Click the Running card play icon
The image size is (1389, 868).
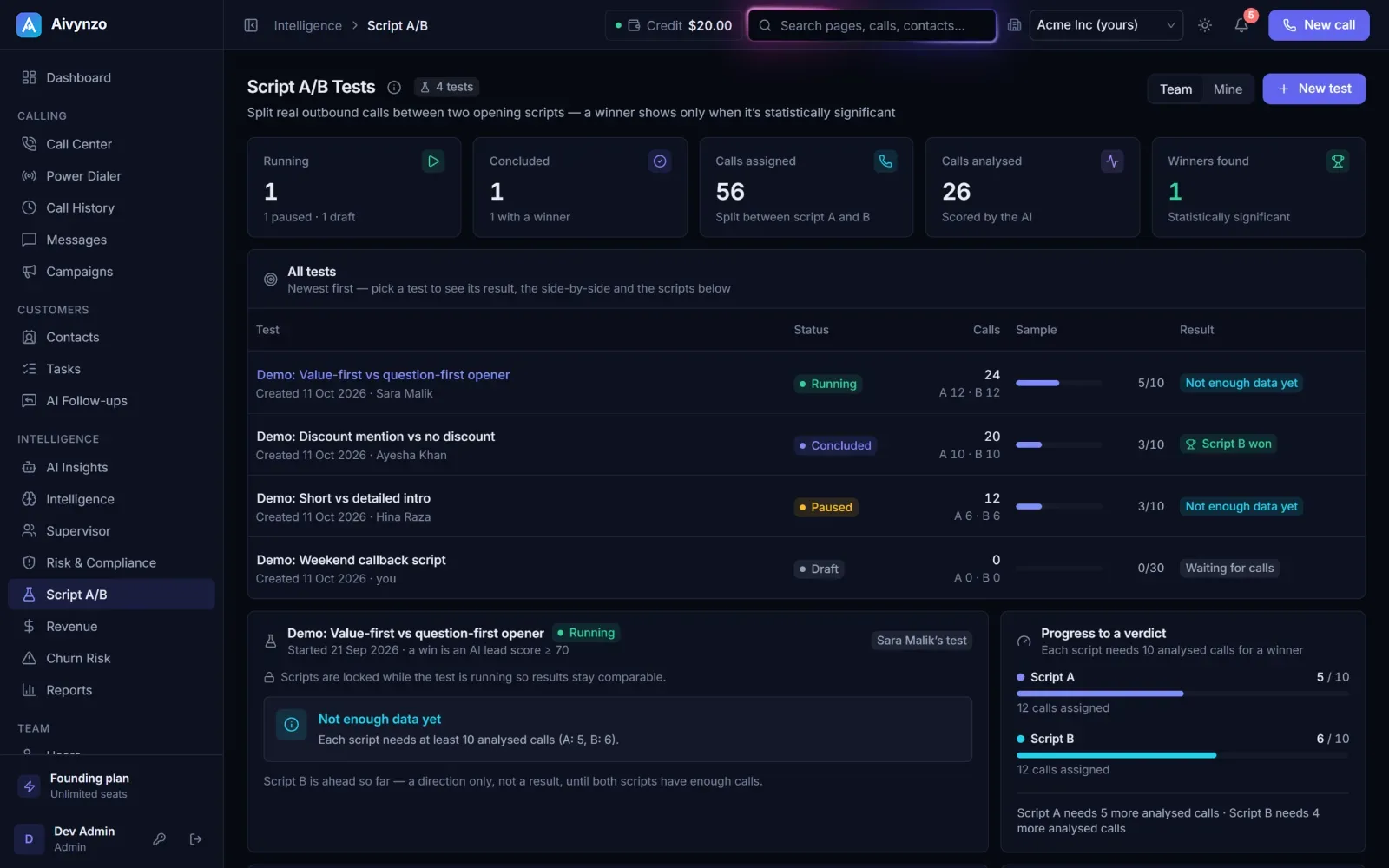click(433, 161)
